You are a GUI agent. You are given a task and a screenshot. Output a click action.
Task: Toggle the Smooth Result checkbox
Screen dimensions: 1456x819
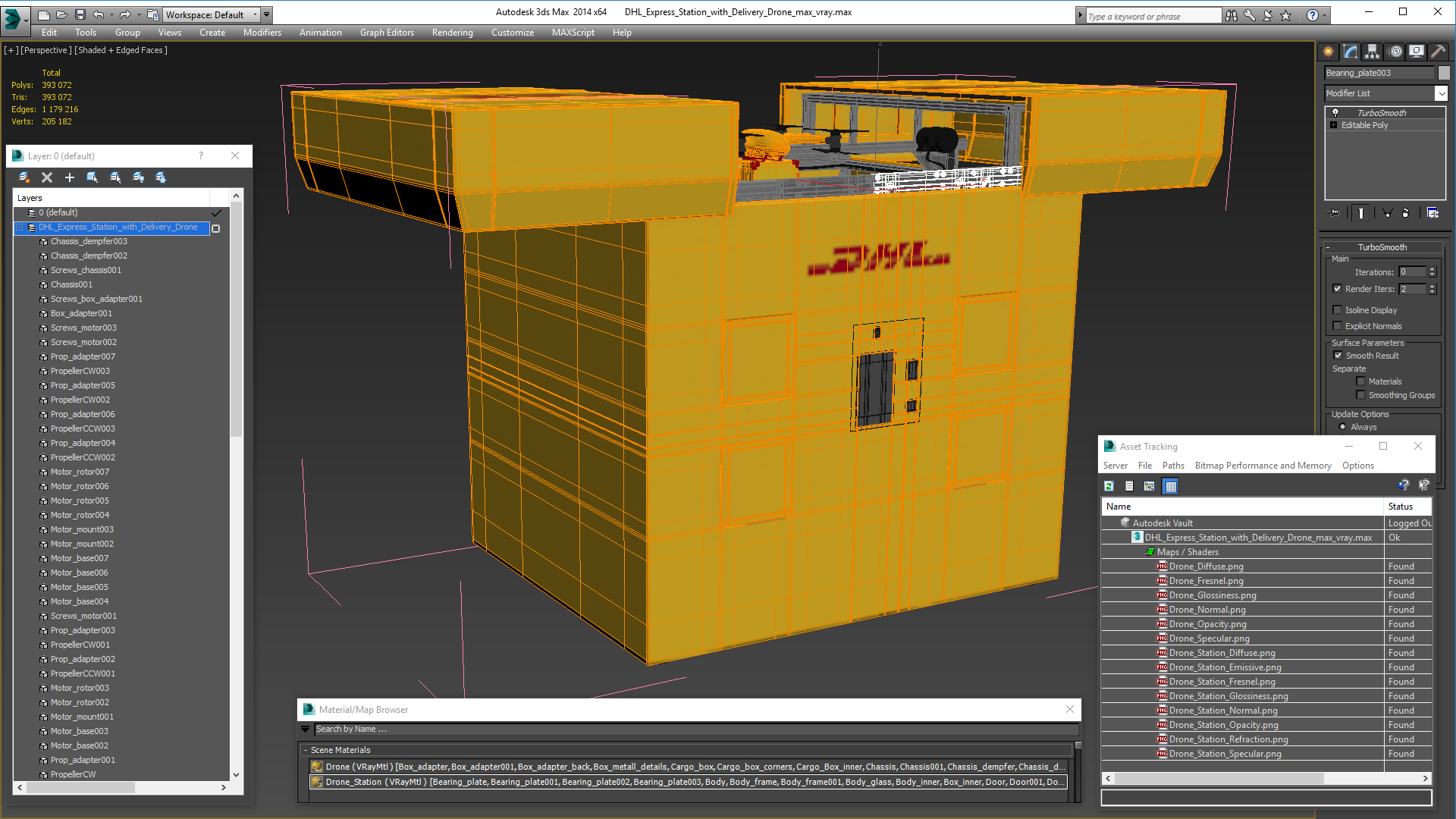(1338, 356)
